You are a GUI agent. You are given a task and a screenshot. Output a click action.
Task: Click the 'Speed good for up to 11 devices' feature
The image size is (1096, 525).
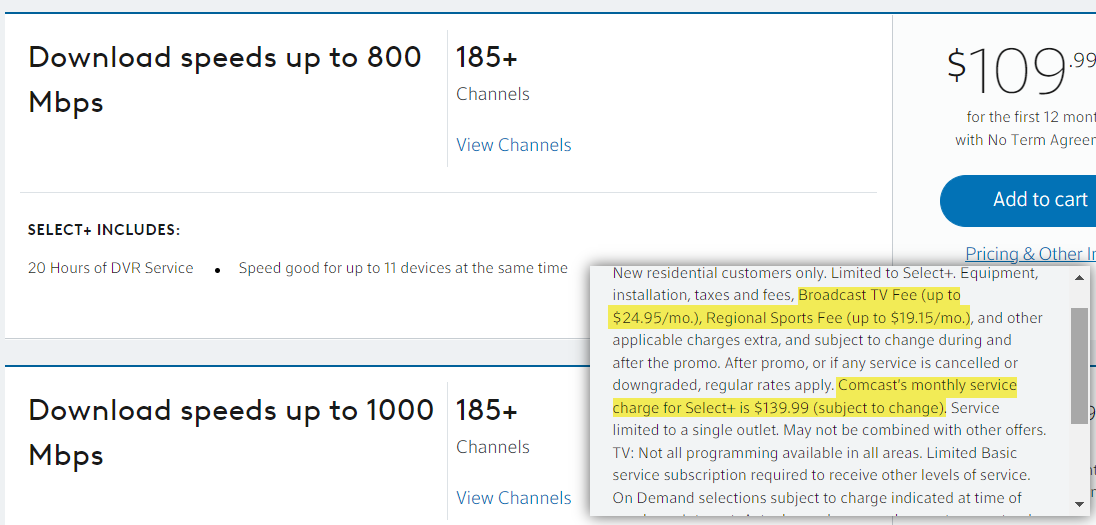click(403, 268)
